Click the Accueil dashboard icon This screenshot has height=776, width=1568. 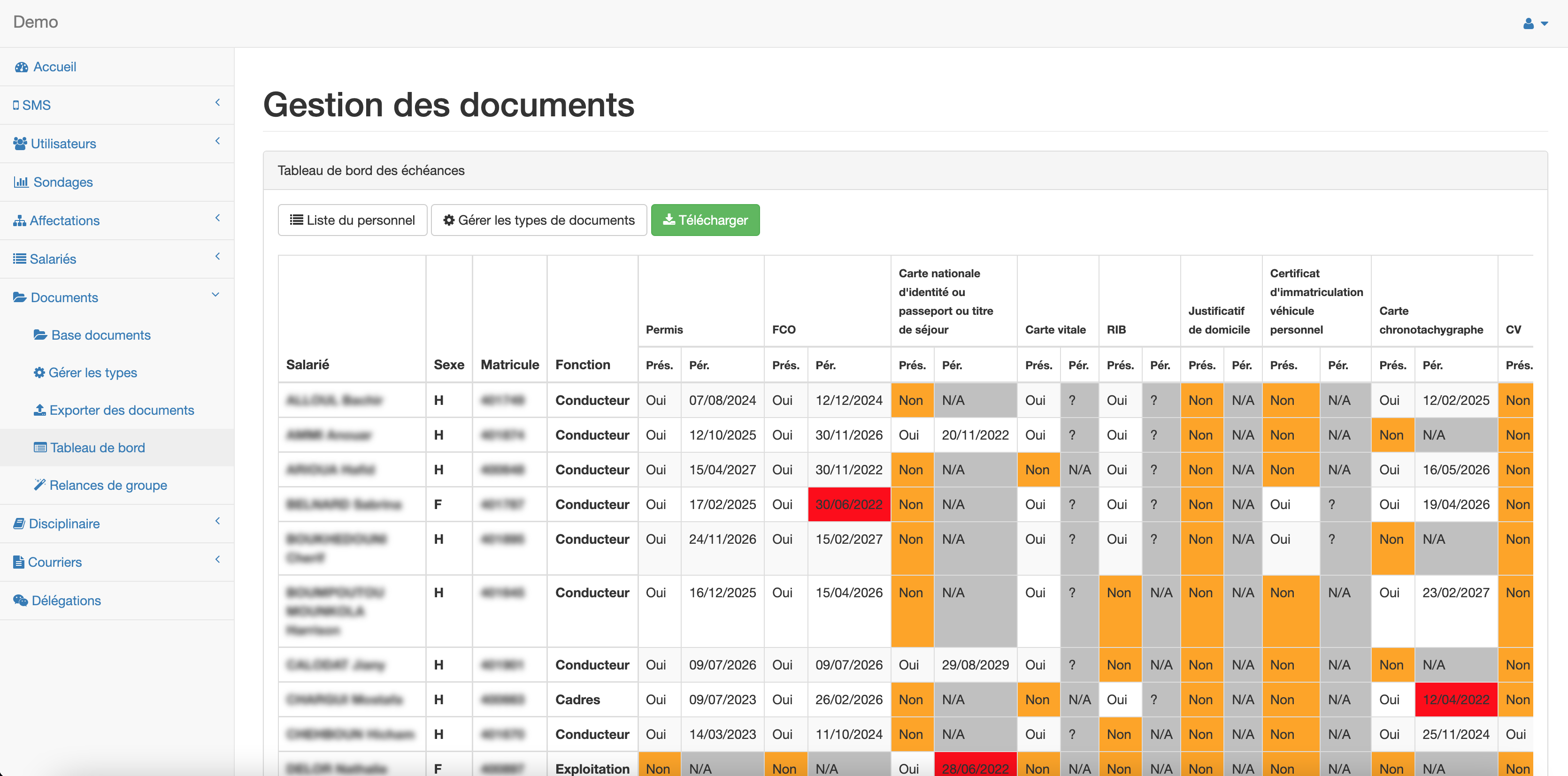coord(21,67)
